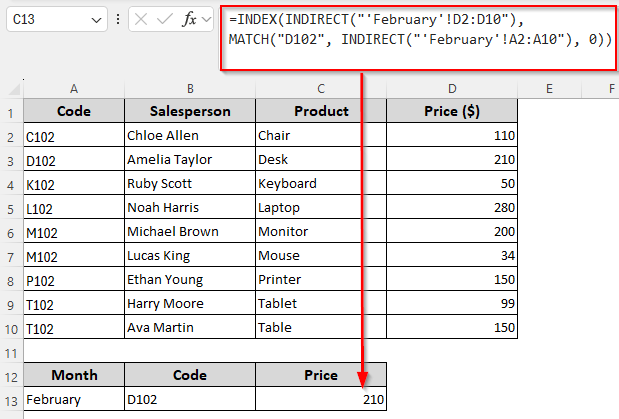Click the February month cell
619x419 pixels.
pos(74,399)
